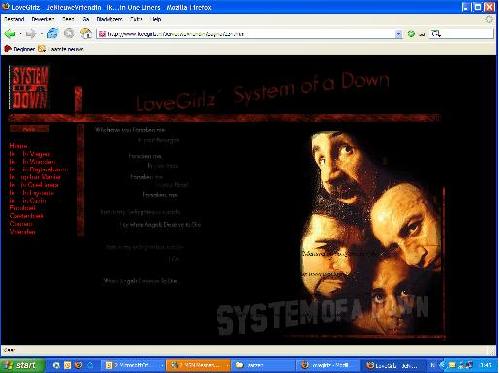Screen dimensions: 500x373
Task: Click the green Back arrow button
Action: pos(10,34)
